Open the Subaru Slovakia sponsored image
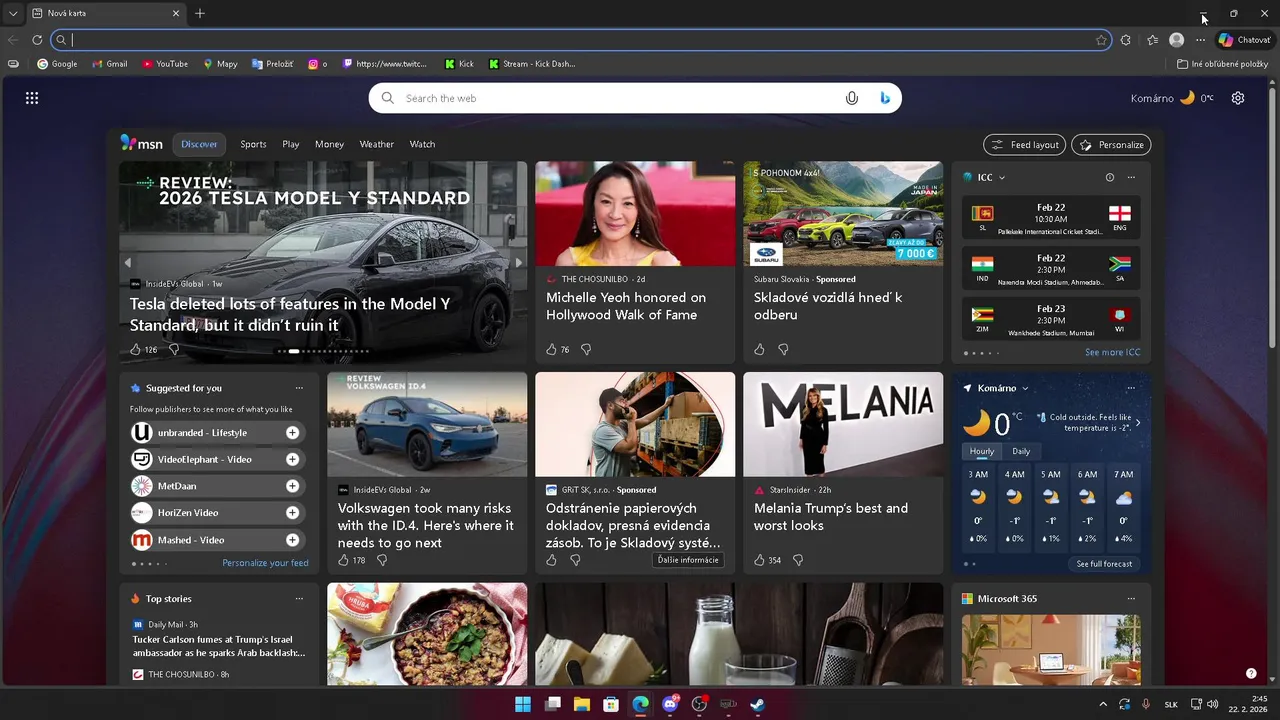 843,214
